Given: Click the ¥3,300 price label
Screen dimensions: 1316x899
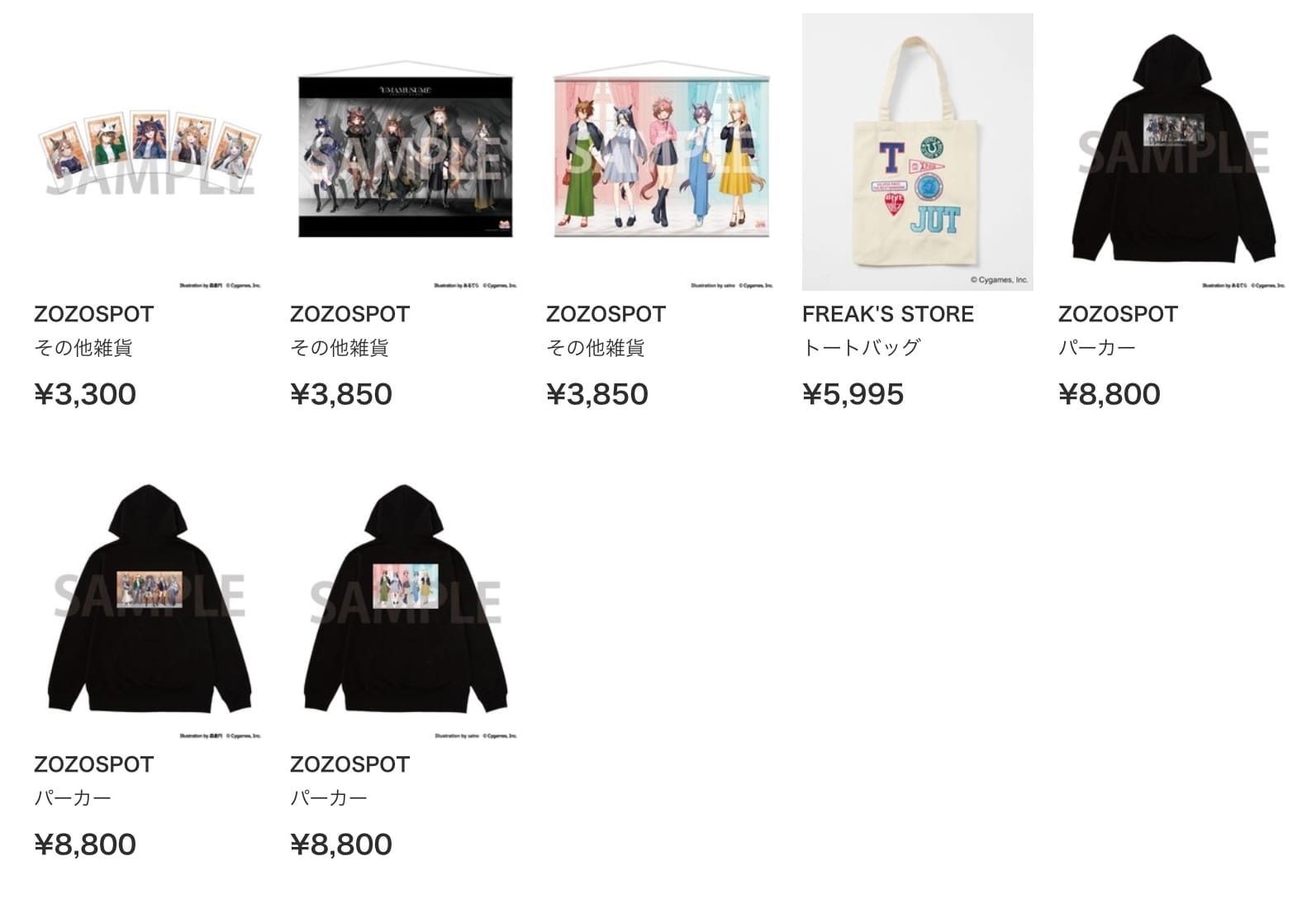Looking at the screenshot, I should tap(85, 394).
